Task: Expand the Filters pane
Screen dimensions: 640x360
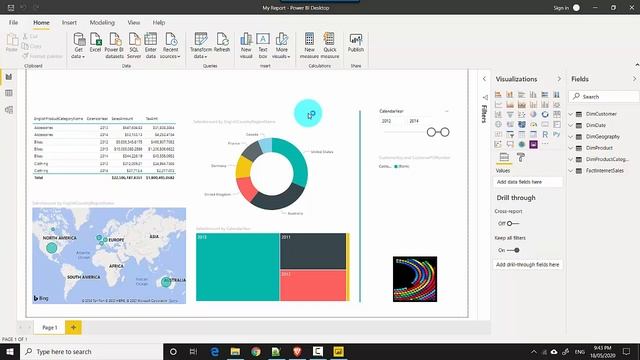Action: click(x=484, y=79)
